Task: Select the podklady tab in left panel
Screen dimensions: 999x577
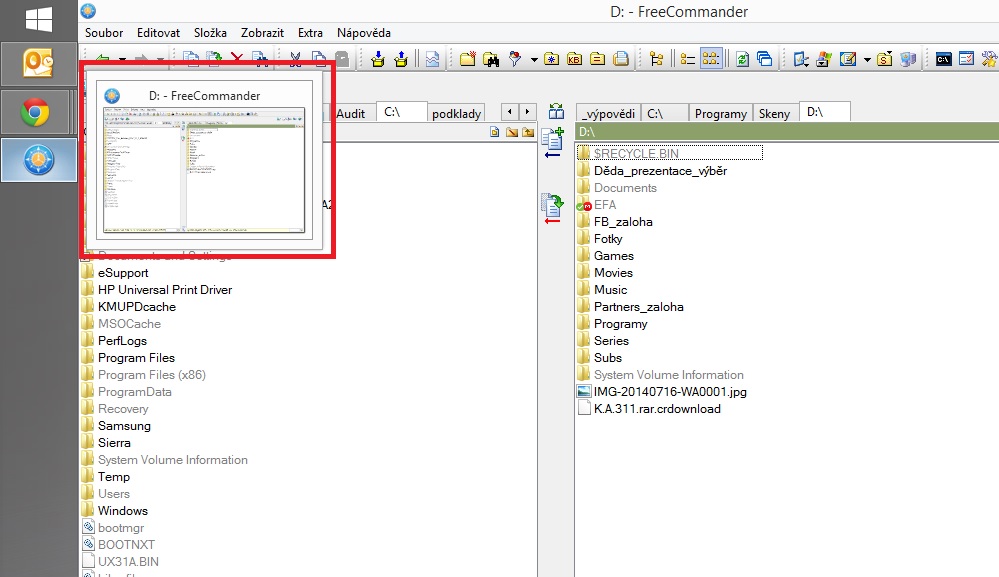Action: coord(456,113)
